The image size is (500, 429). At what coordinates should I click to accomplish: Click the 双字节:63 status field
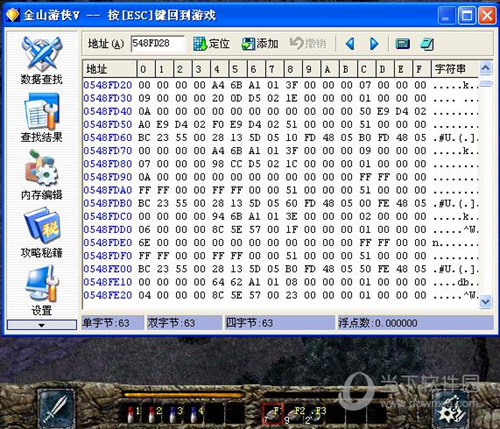(184, 323)
